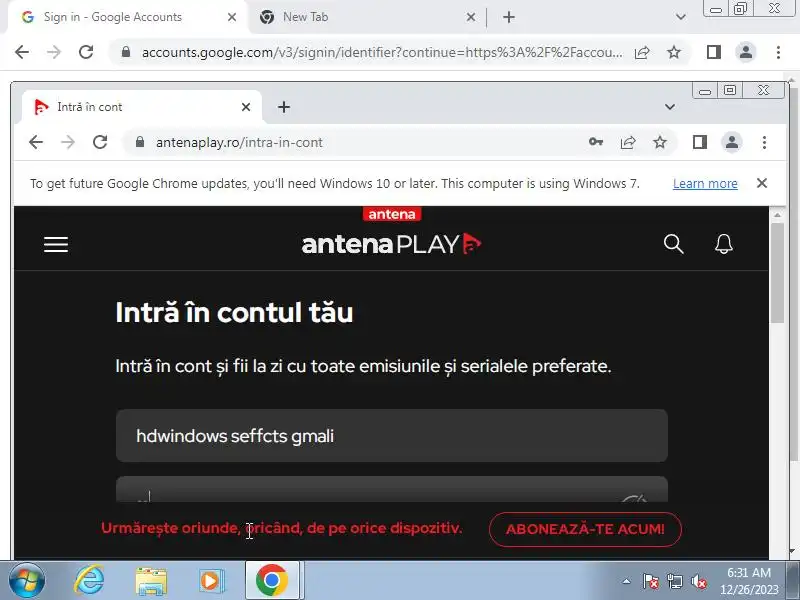This screenshot has height=600, width=800.
Task: Switch to the New Tab tab
Action: click(x=366, y=17)
